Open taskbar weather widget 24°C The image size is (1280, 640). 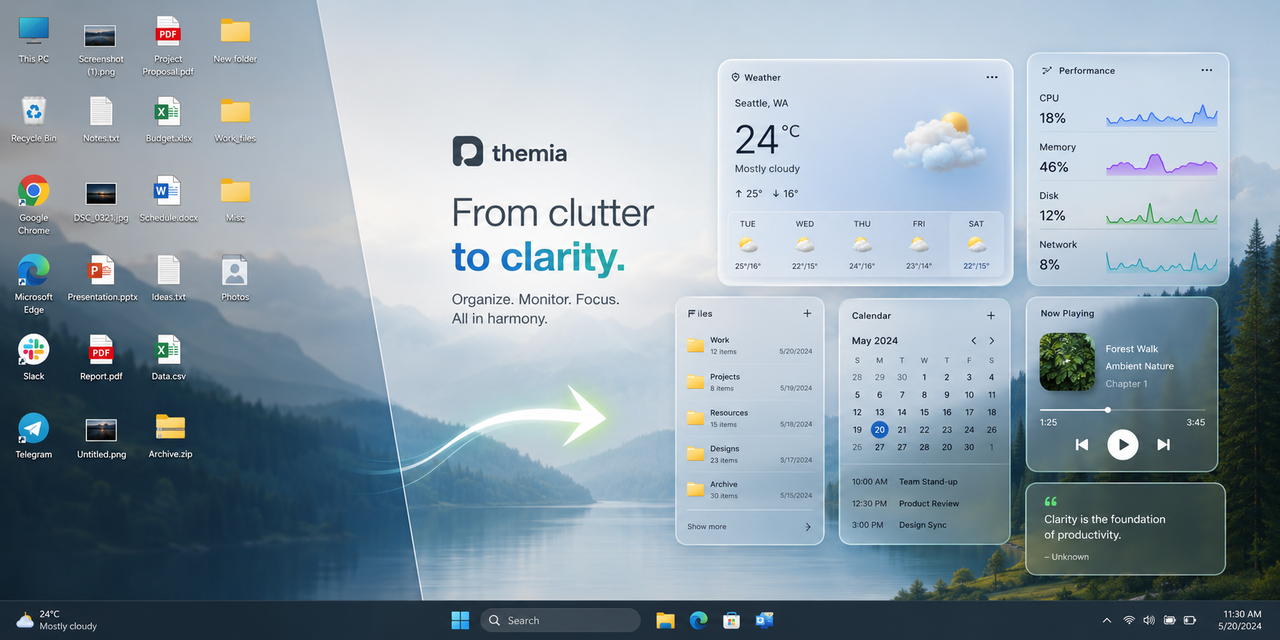56,620
